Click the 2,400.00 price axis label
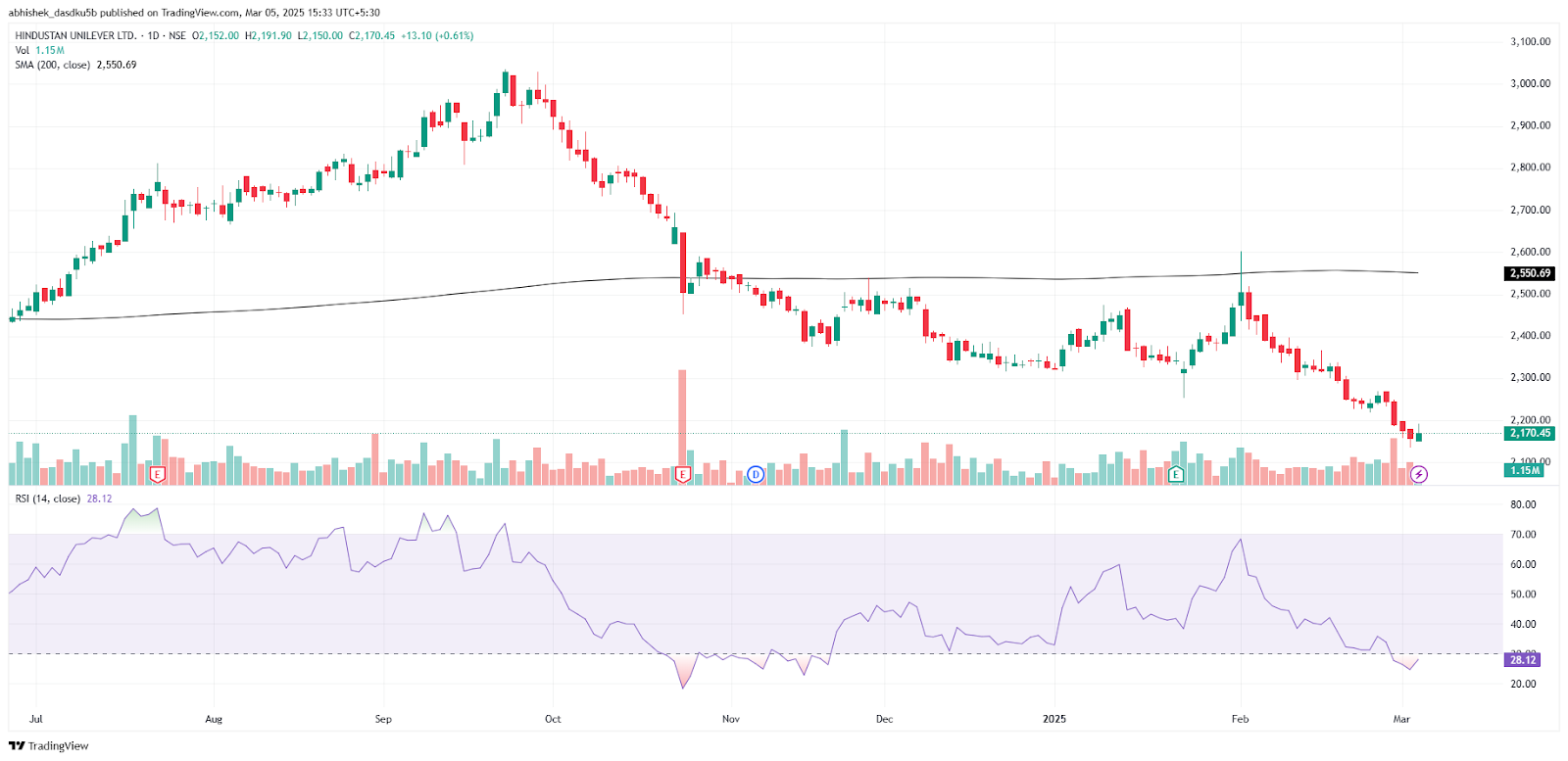The image size is (1568, 761). [x=1530, y=335]
